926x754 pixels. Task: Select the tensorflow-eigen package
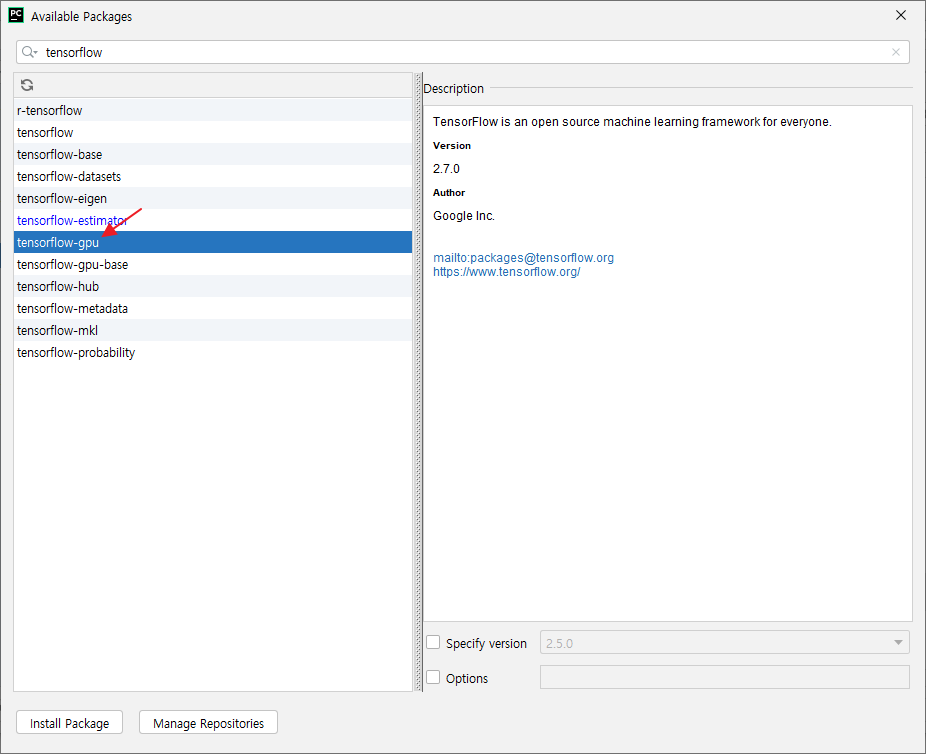213,198
